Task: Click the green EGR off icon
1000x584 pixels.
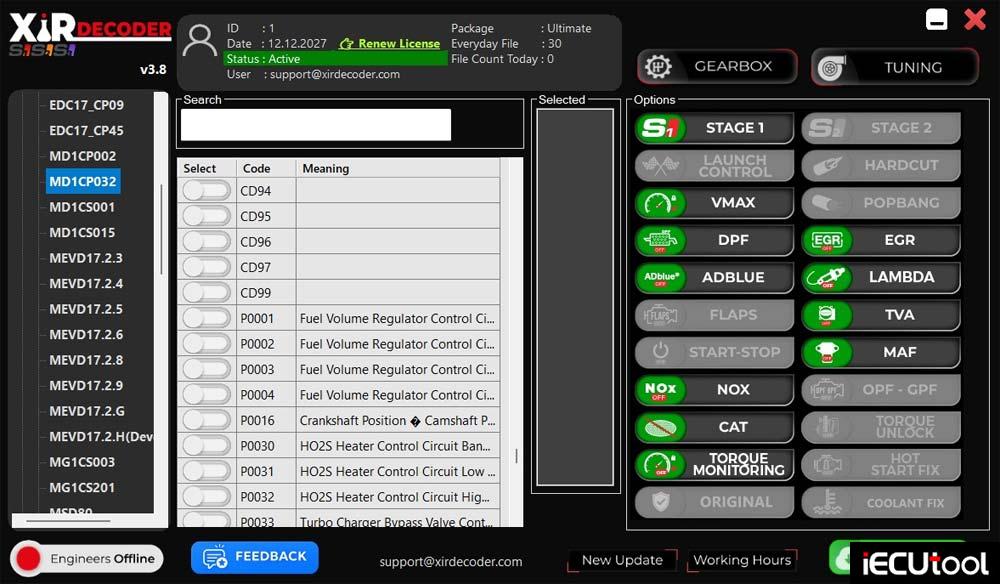Action: tap(827, 240)
